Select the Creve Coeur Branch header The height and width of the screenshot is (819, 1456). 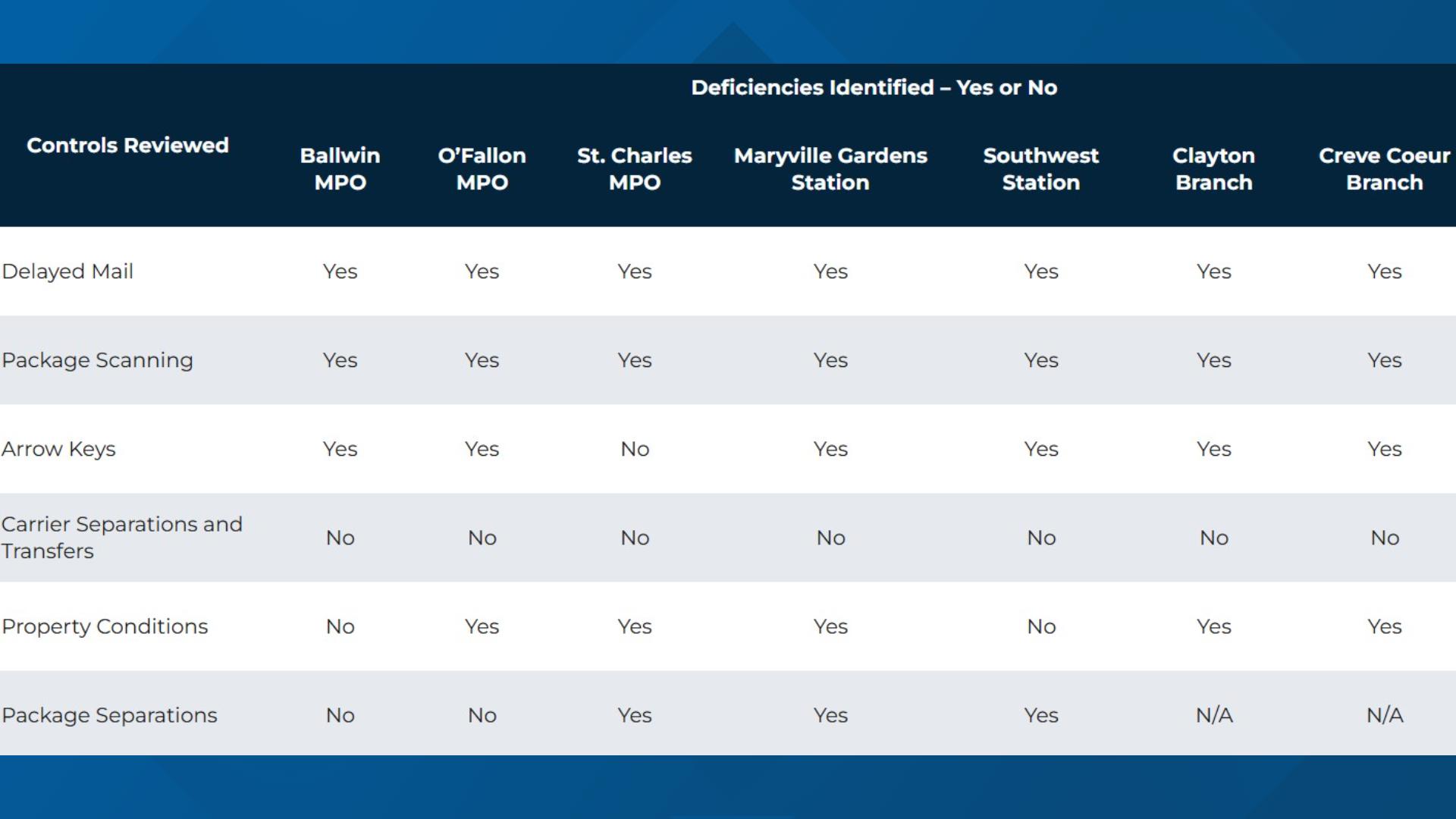(1385, 169)
